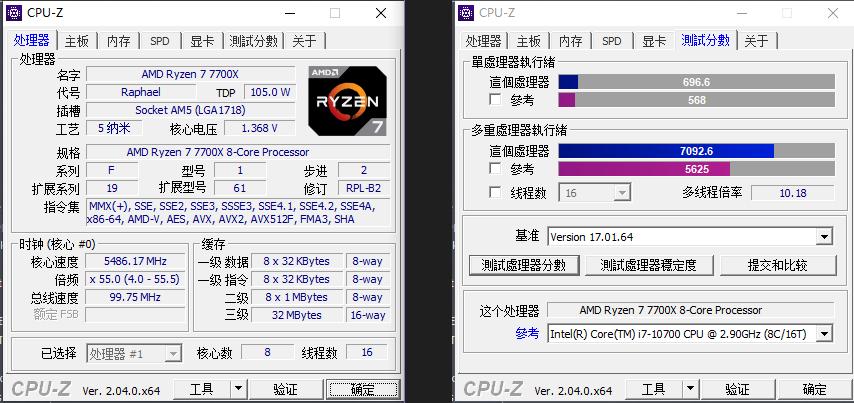The height and width of the screenshot is (403, 854).
Task: Switch to 内存 tab in right window
Action: [571, 41]
